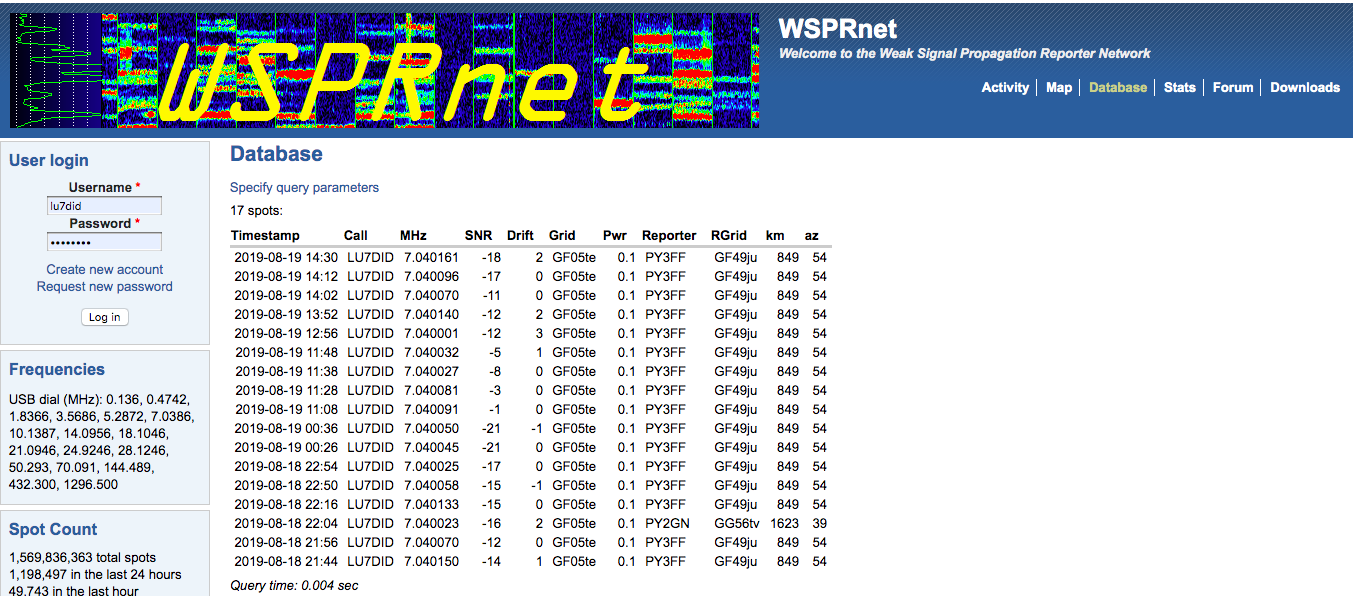Click the az column header
The height and width of the screenshot is (596, 1355).
pyautogui.click(x=812, y=236)
